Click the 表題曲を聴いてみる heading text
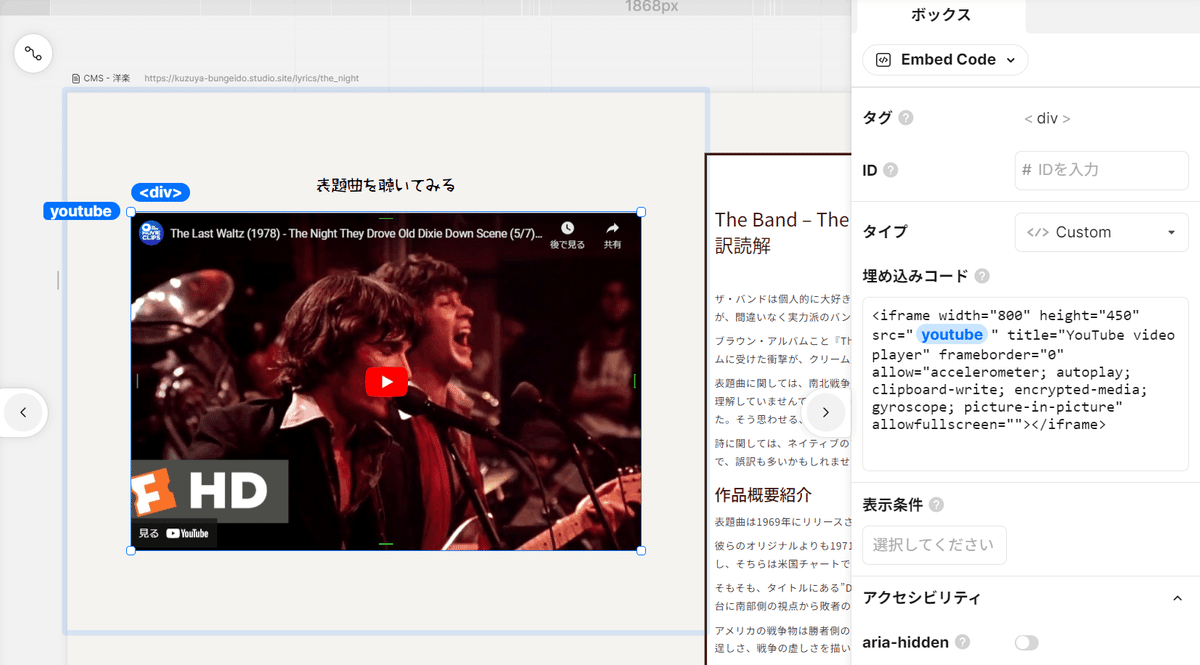 pos(386,185)
